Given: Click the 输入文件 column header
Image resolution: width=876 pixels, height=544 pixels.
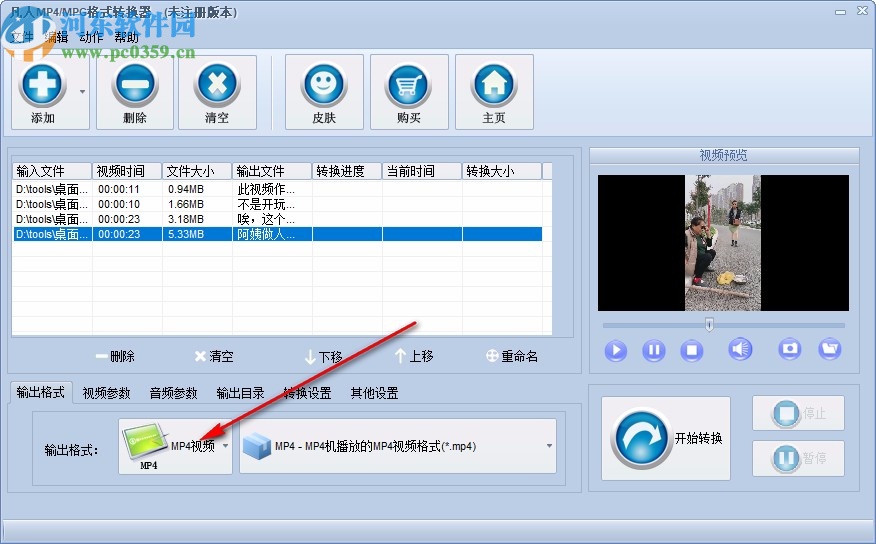Looking at the screenshot, I should coord(52,171).
